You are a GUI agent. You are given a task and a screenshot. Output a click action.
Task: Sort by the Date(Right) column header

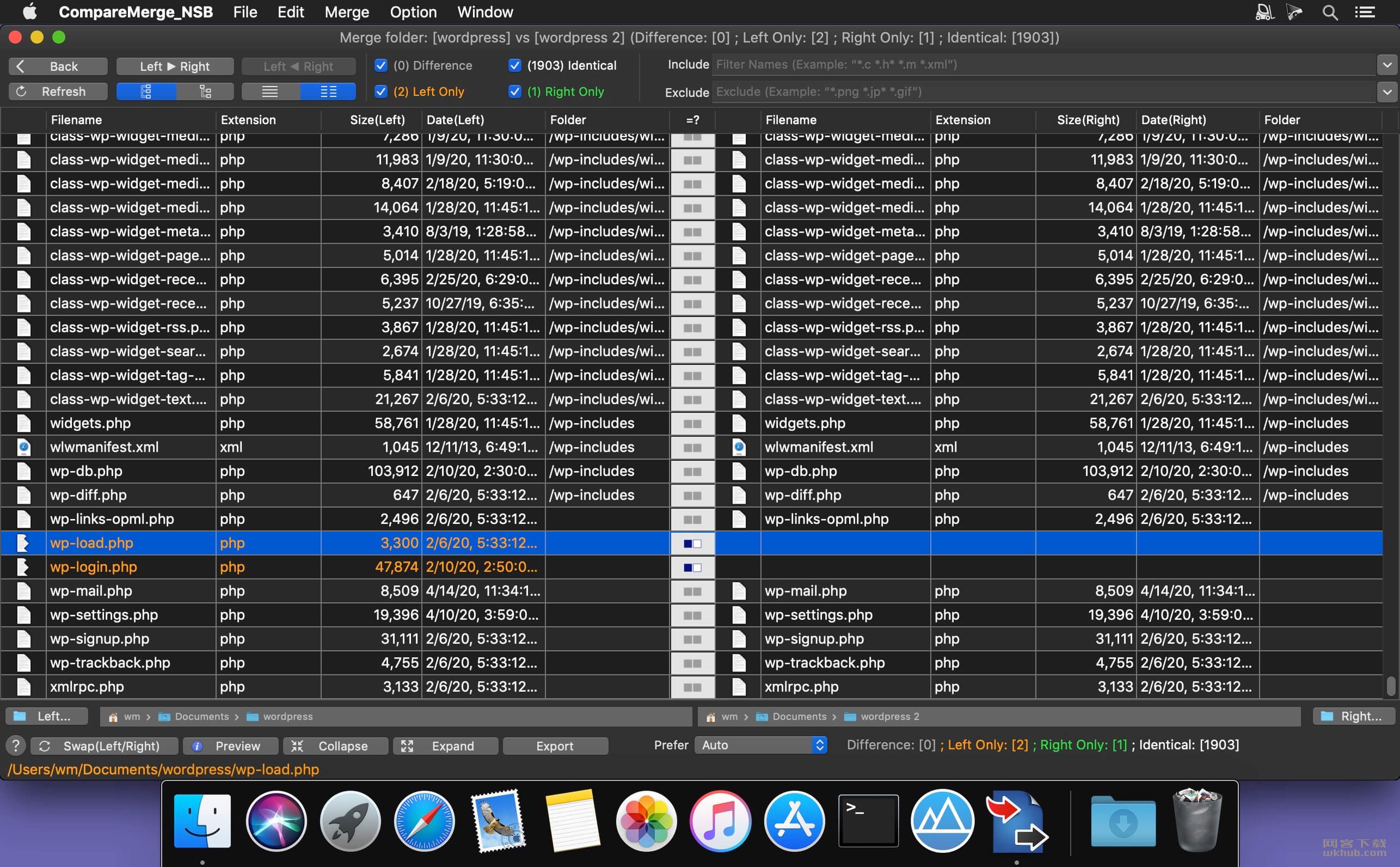(x=1198, y=120)
